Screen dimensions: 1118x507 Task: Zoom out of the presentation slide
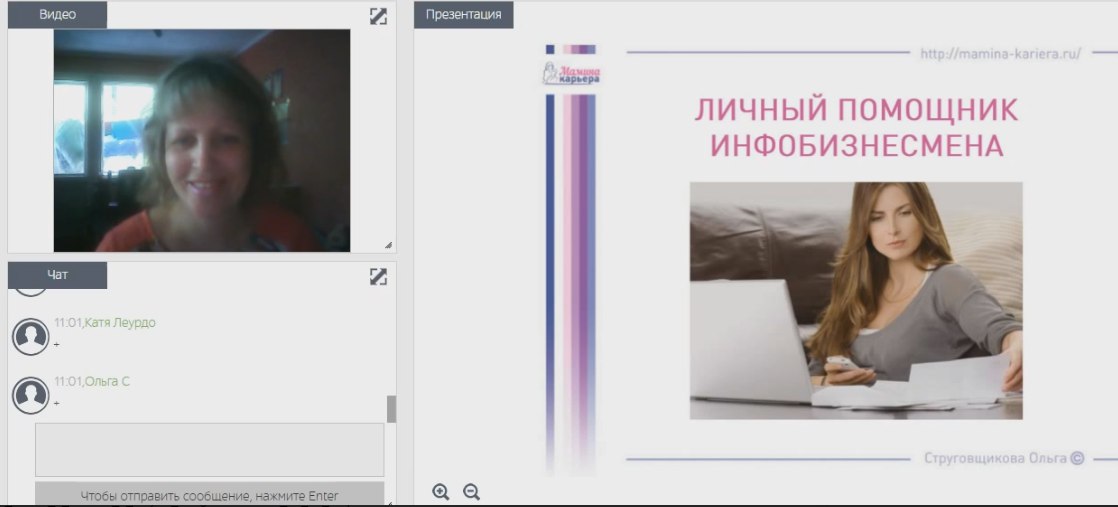[x=472, y=492]
